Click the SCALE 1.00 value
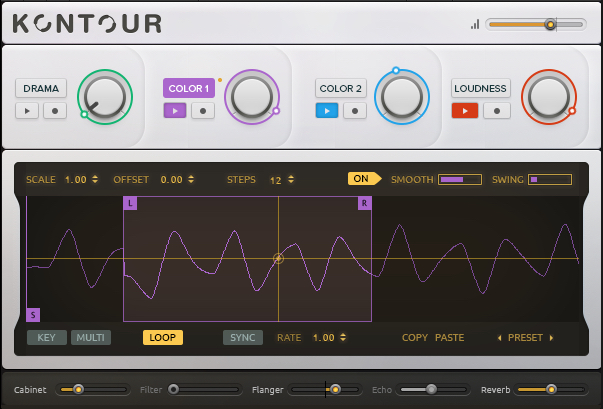 (x=75, y=180)
